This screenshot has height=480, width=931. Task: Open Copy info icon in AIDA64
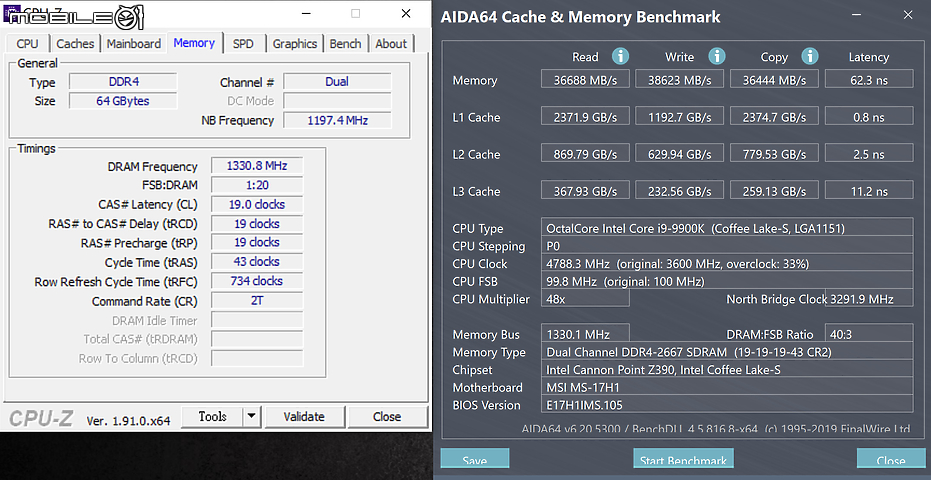(810, 56)
